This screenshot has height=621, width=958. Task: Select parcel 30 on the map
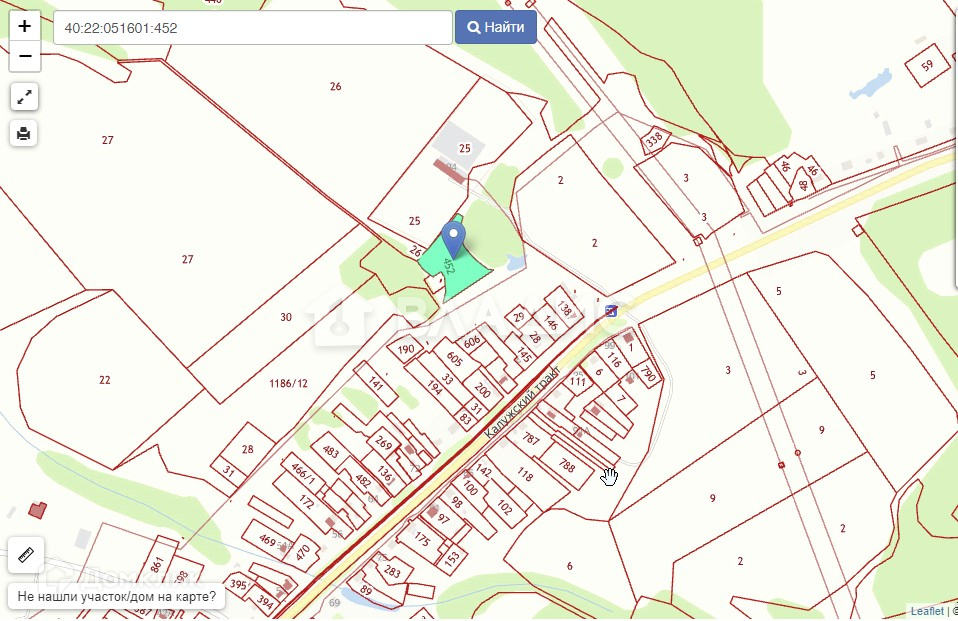click(286, 317)
